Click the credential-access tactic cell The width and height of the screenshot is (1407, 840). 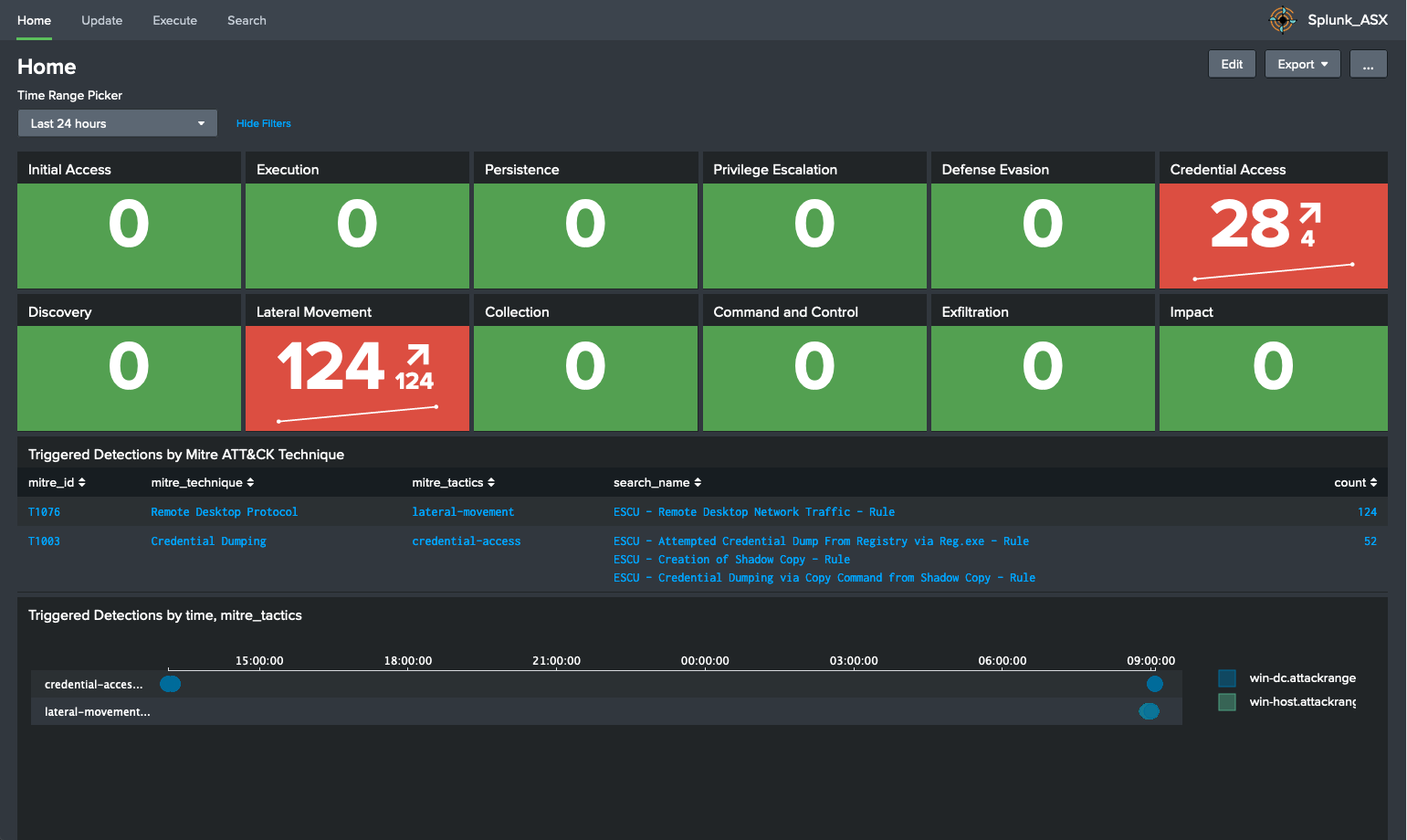[467, 541]
